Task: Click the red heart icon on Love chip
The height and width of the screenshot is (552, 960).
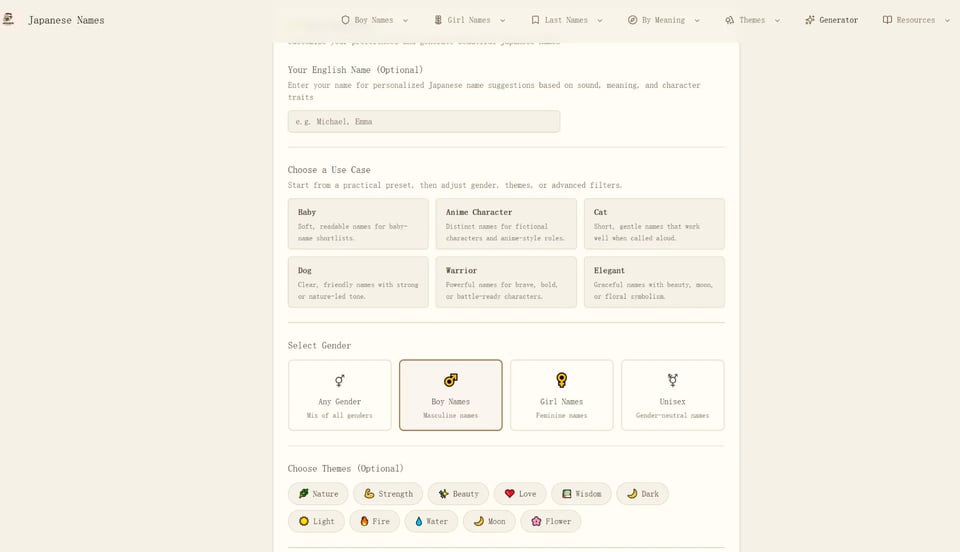Action: click(x=509, y=493)
